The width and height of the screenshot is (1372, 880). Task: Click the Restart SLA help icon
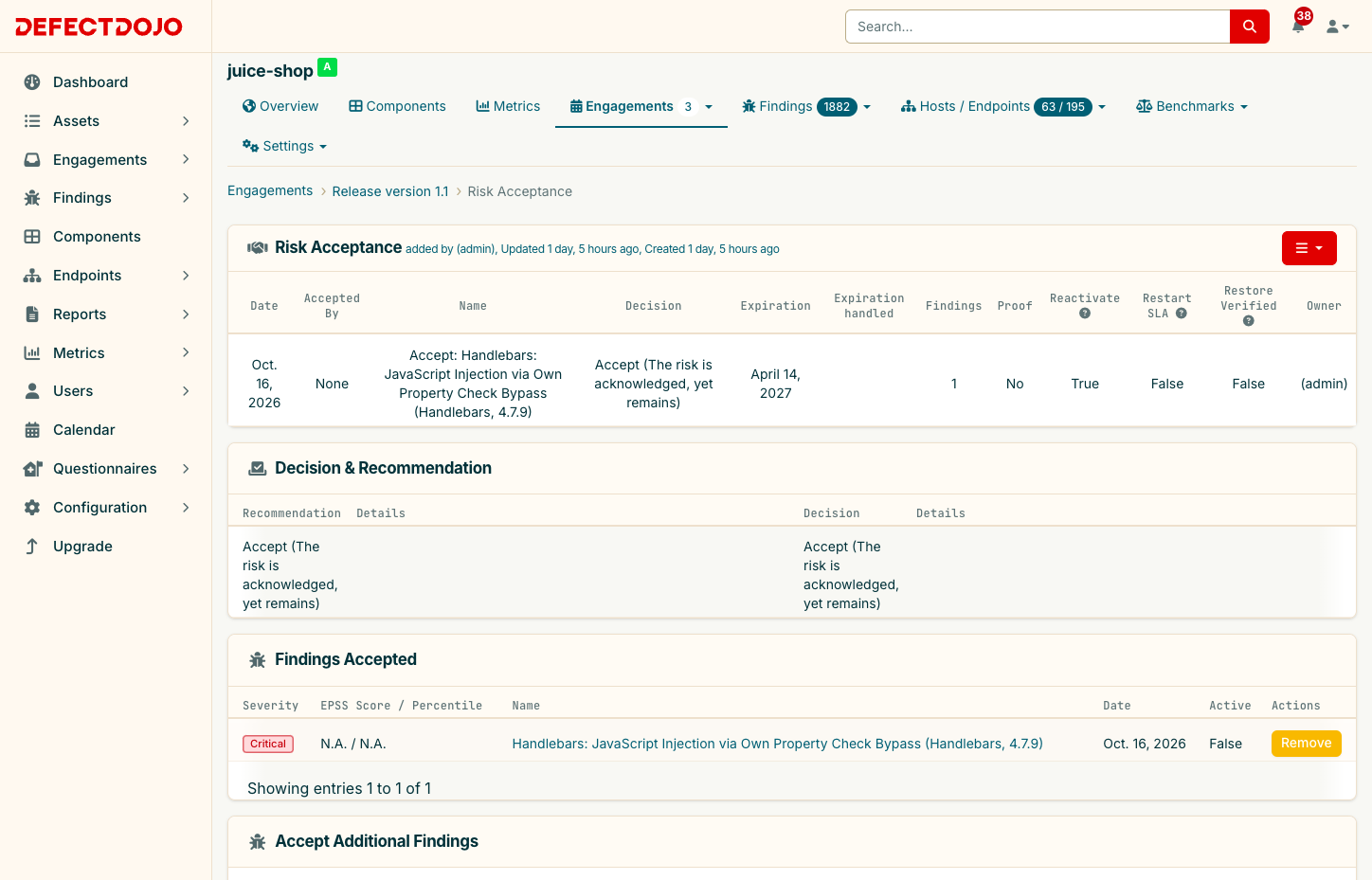tap(1182, 314)
